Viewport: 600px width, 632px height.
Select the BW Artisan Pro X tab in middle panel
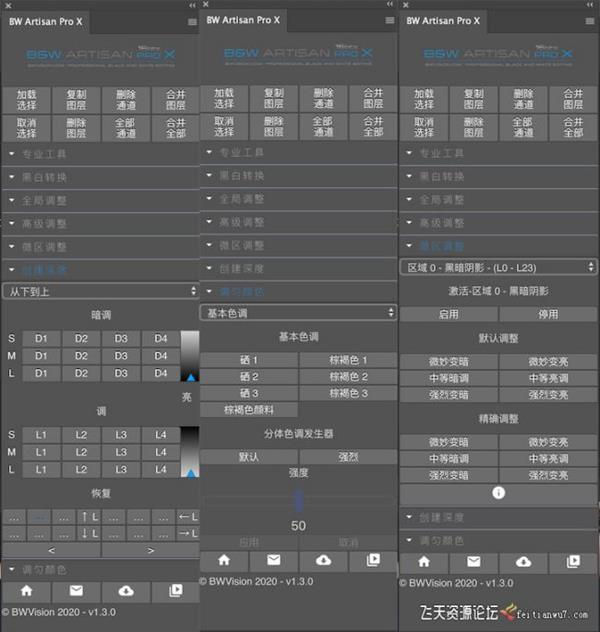pyautogui.click(x=243, y=20)
